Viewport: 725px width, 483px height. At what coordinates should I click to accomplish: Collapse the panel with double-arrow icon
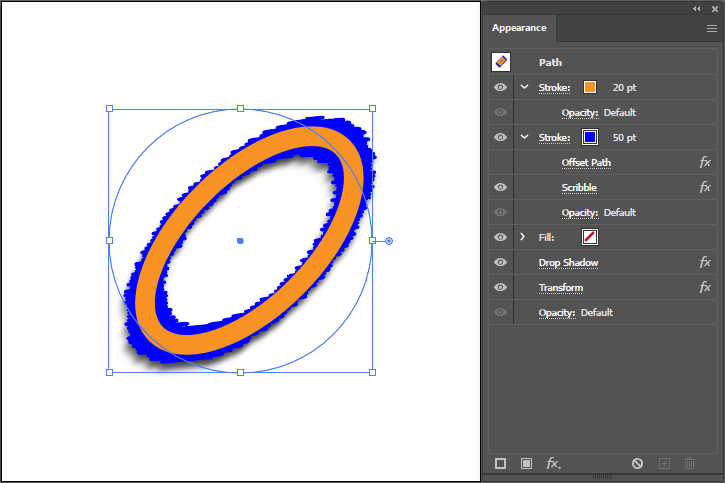point(697,8)
